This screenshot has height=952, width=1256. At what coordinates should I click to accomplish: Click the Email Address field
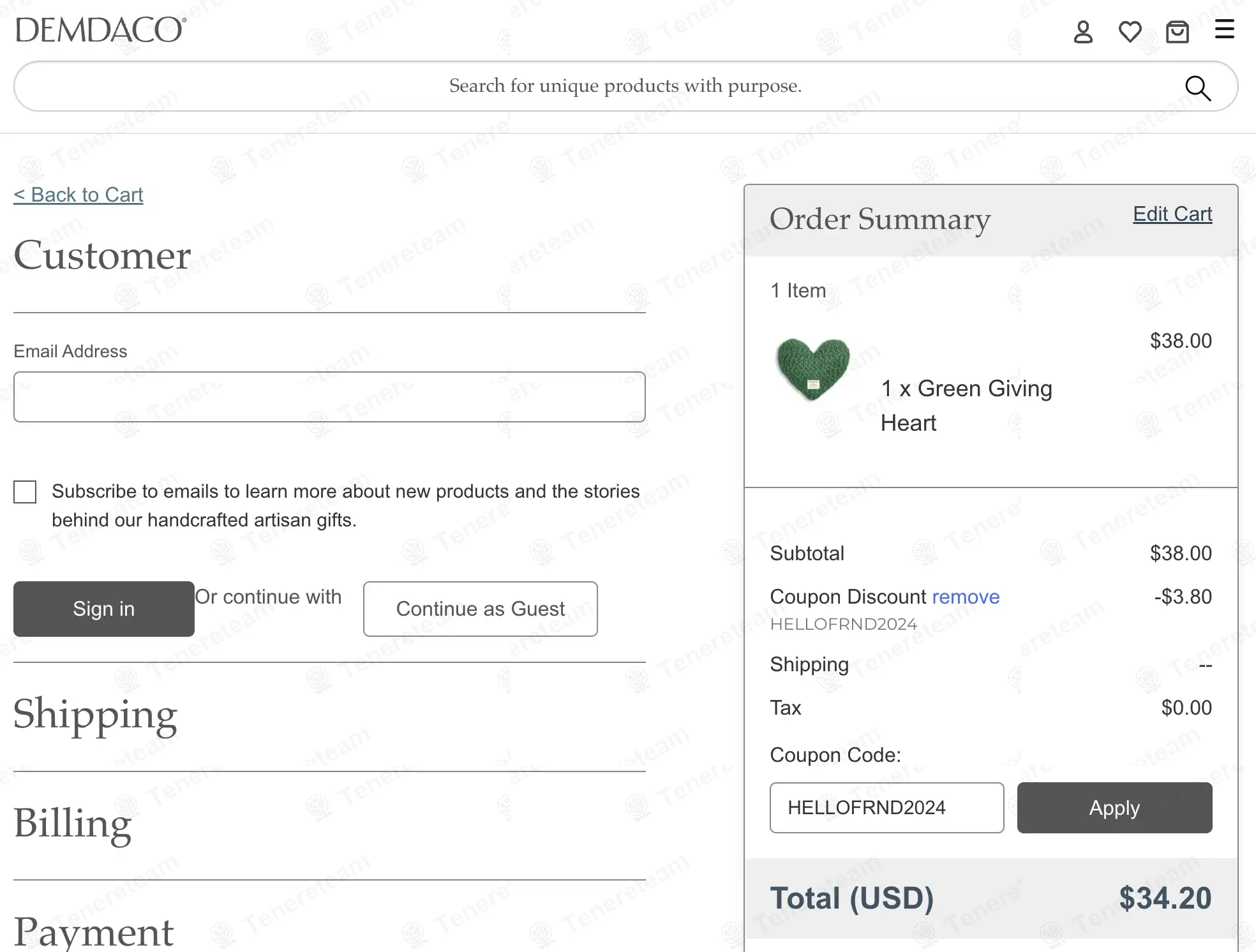coord(329,397)
